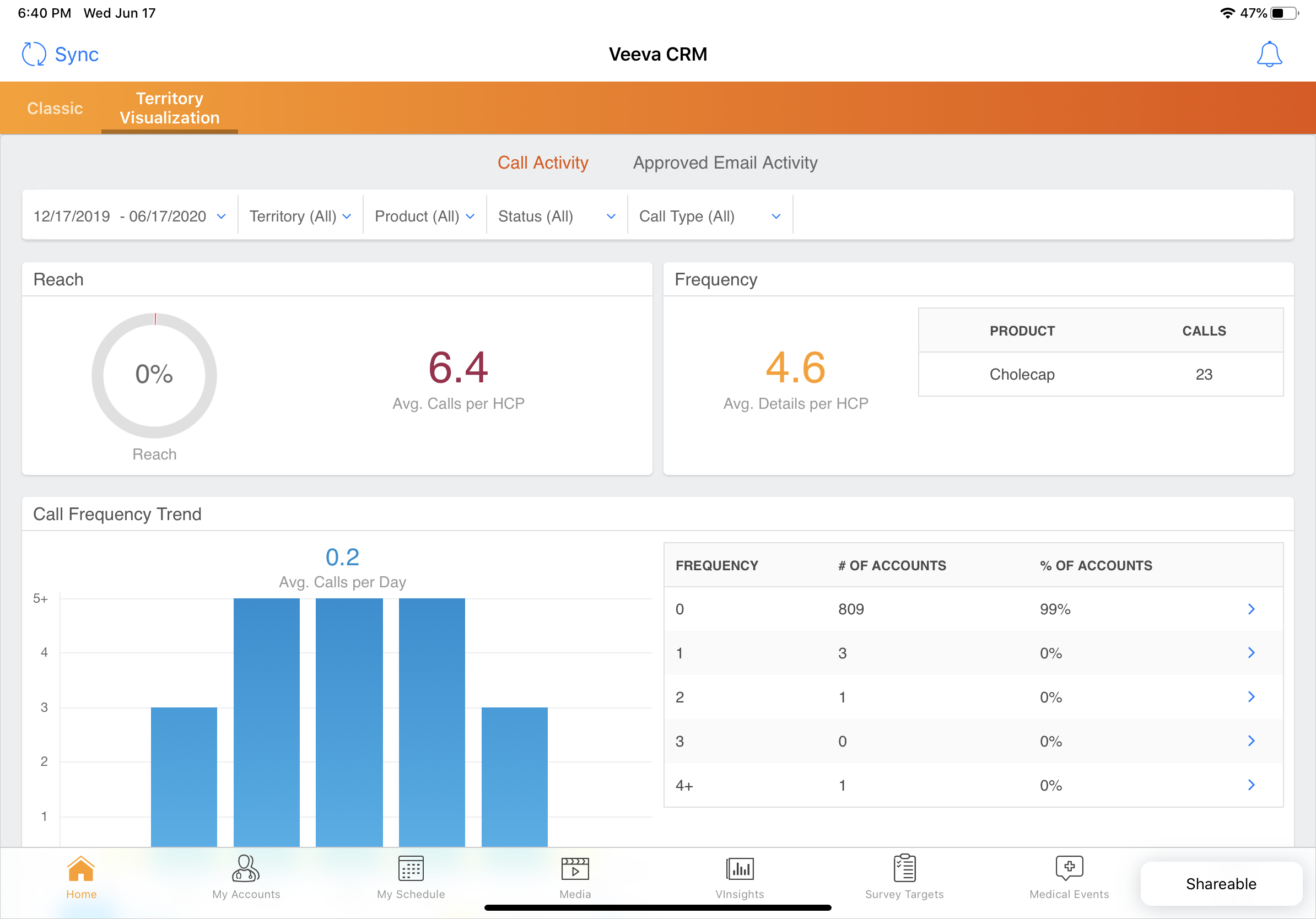Open the Media icon
Viewport: 1316px width, 919px height.
[x=575, y=869]
